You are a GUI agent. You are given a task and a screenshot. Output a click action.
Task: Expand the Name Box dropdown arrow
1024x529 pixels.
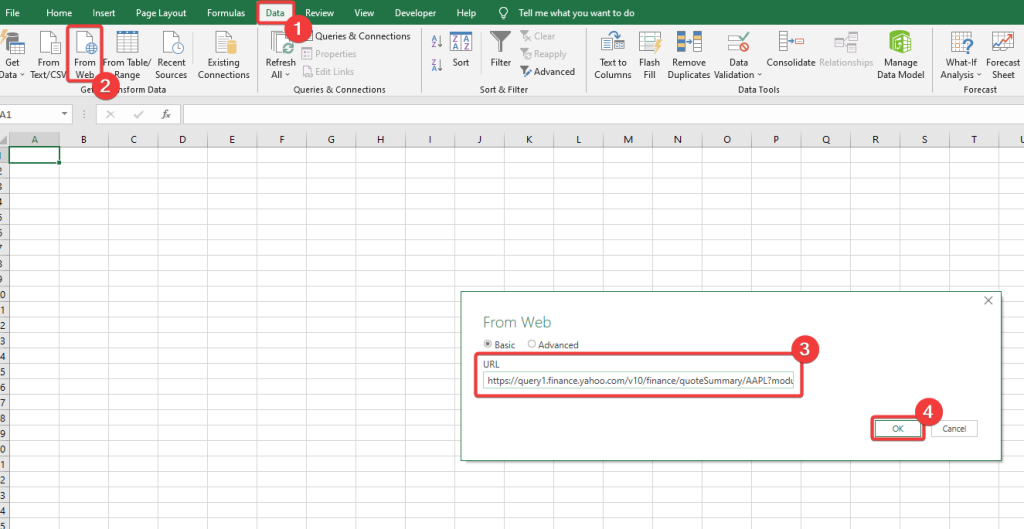point(65,114)
